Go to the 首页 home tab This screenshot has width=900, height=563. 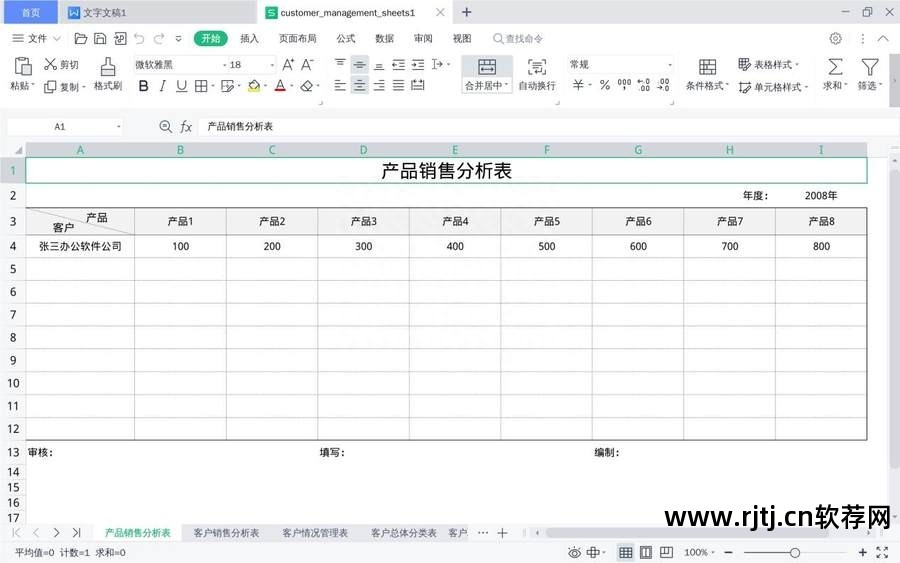coord(31,12)
